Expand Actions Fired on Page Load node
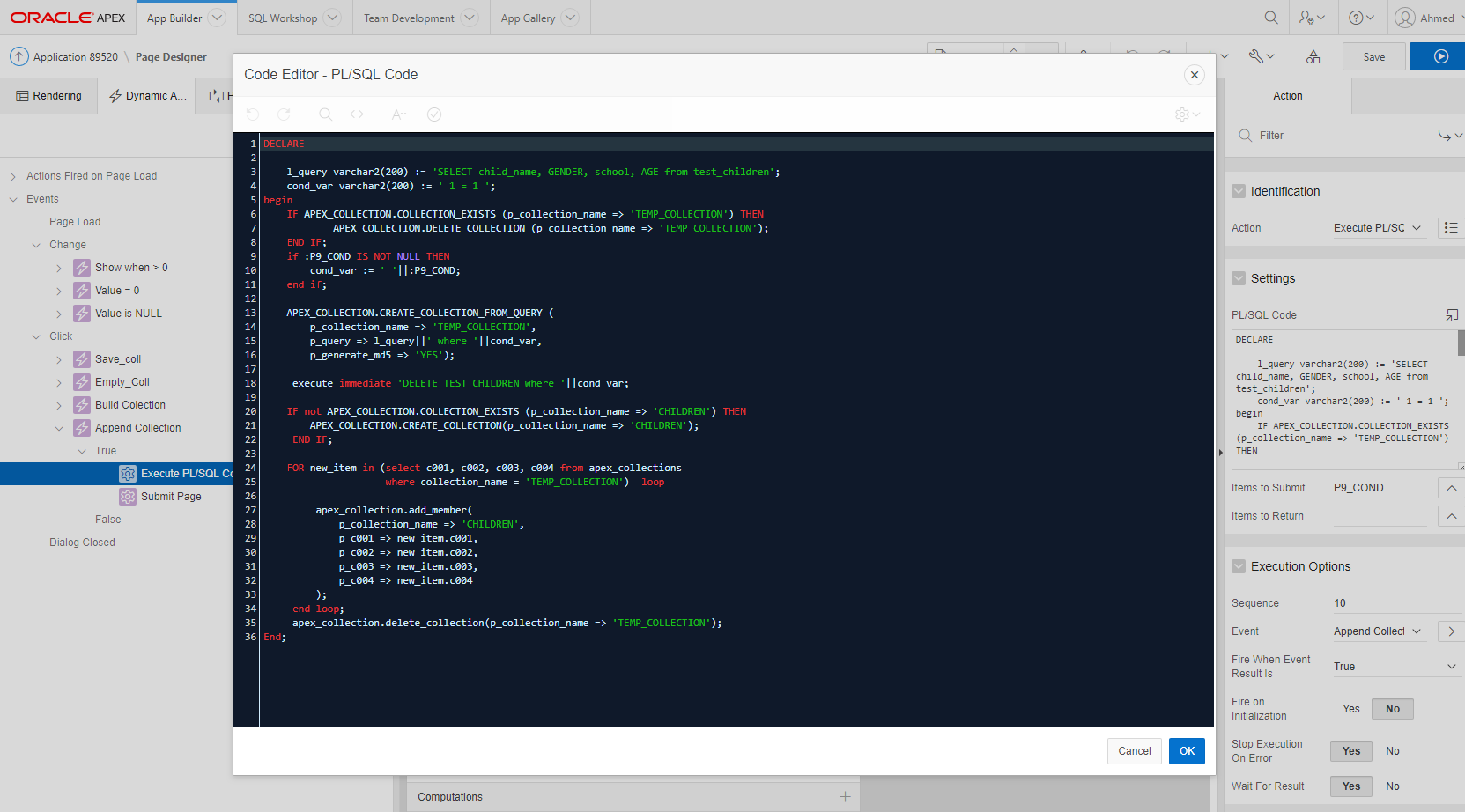1465x812 pixels. pos(13,176)
